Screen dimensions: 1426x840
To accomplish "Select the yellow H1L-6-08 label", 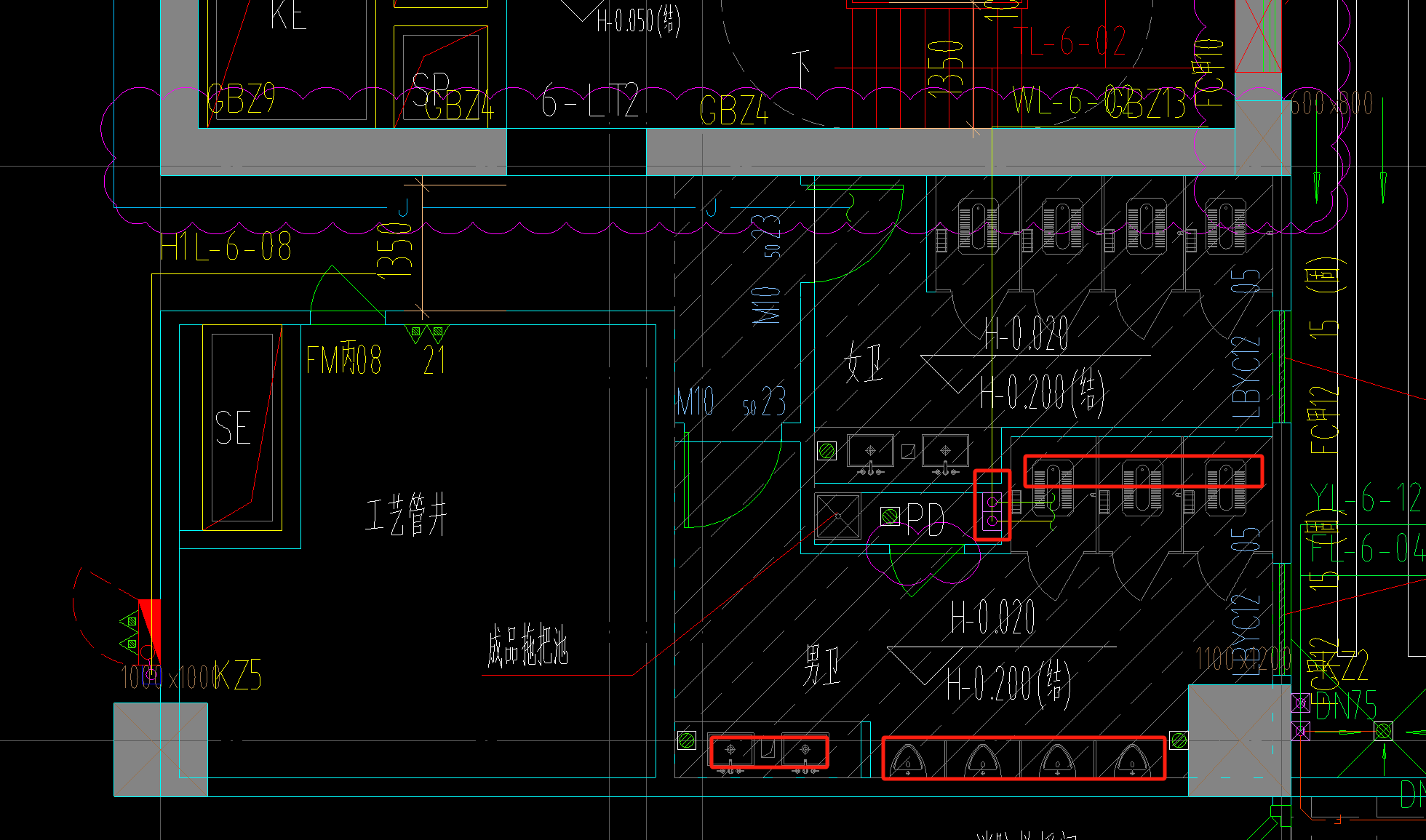I will coord(226,247).
